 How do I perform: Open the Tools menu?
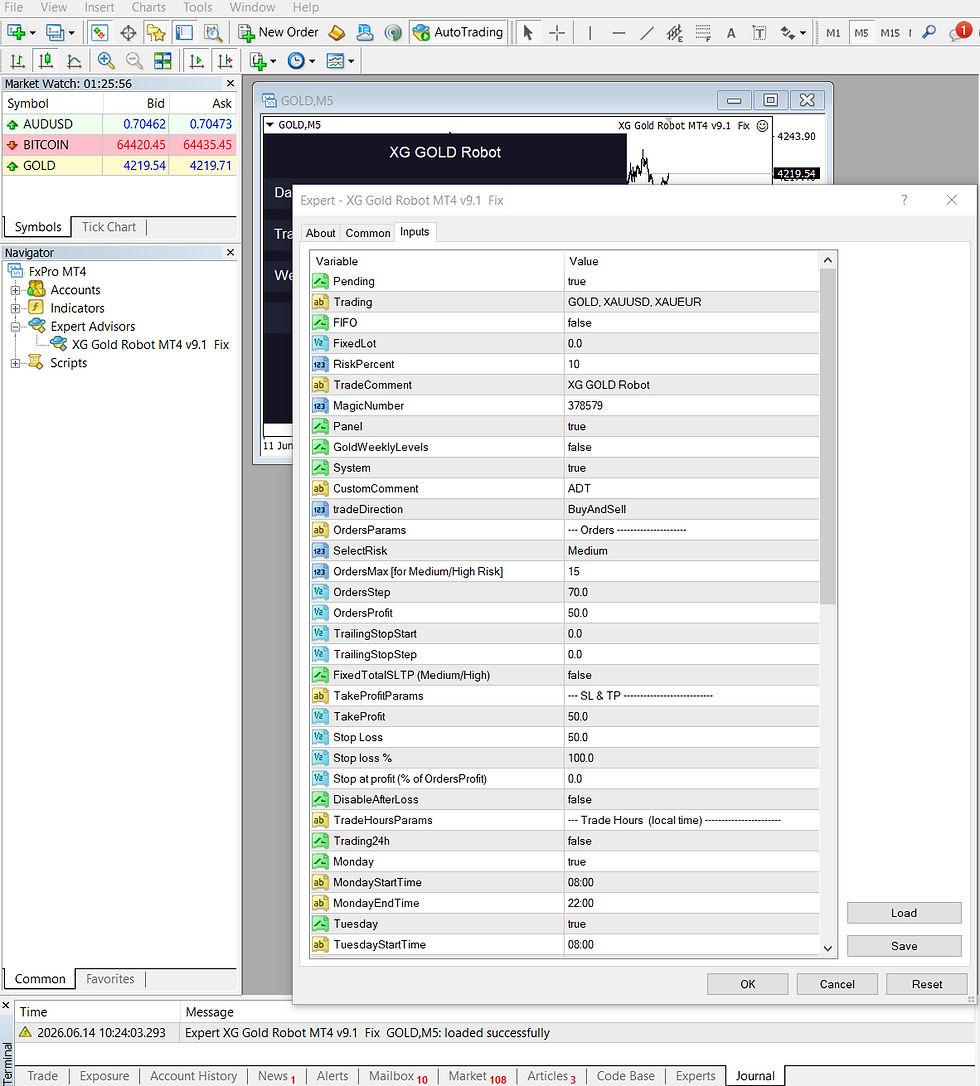click(197, 8)
